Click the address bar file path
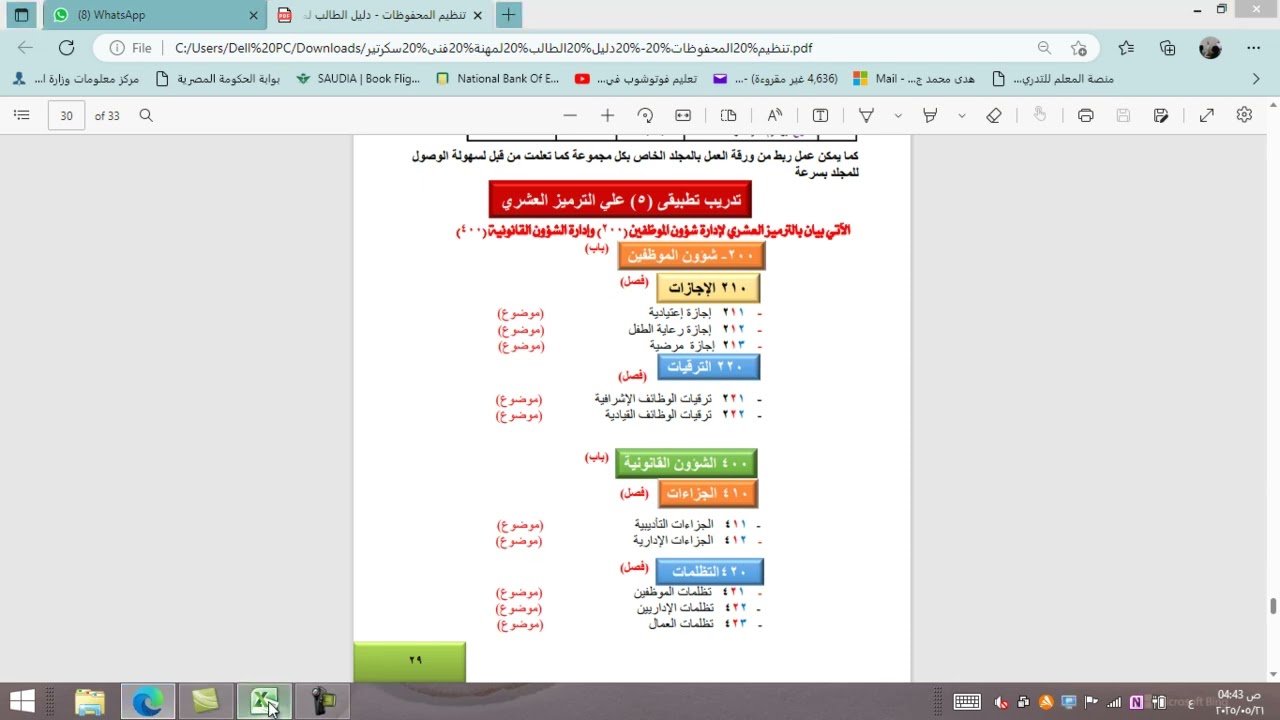 tap(493, 48)
